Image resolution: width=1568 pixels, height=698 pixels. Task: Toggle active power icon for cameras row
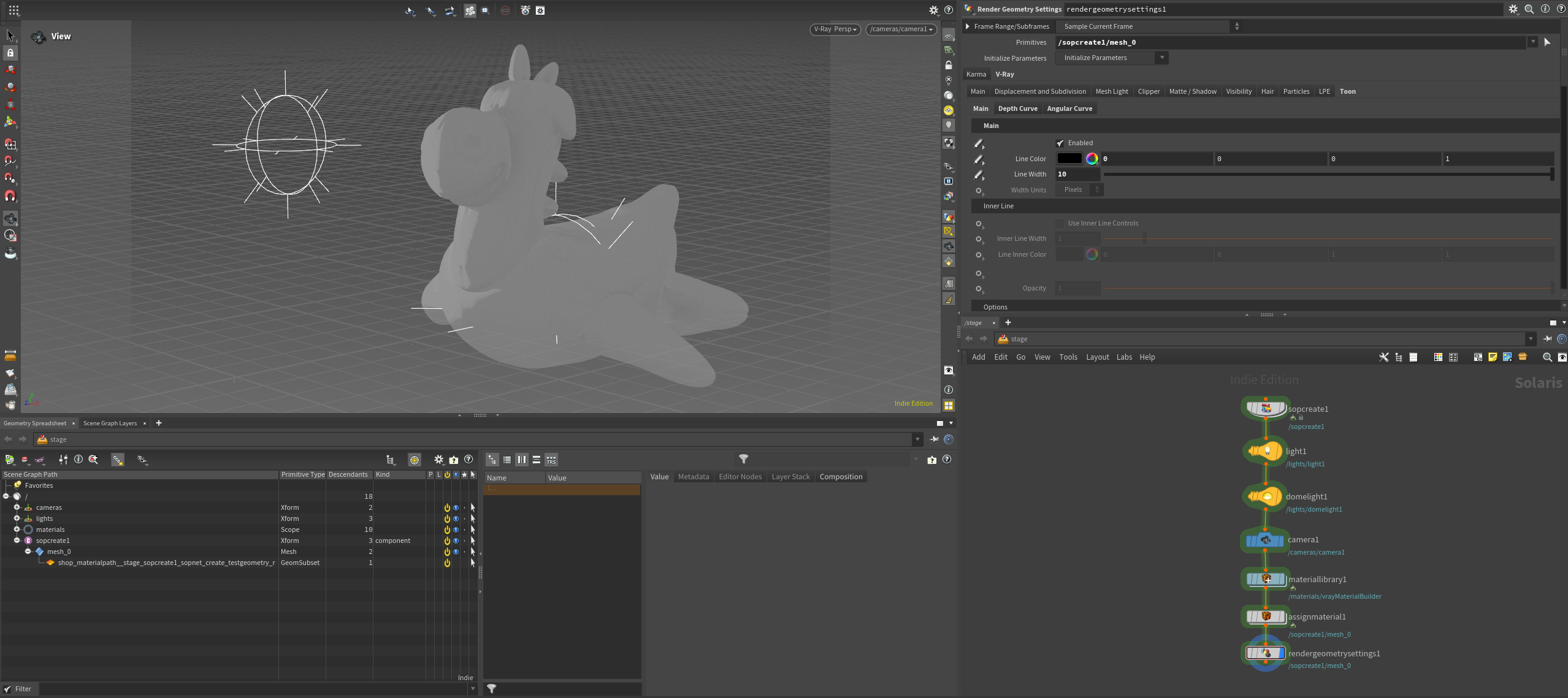tap(447, 507)
